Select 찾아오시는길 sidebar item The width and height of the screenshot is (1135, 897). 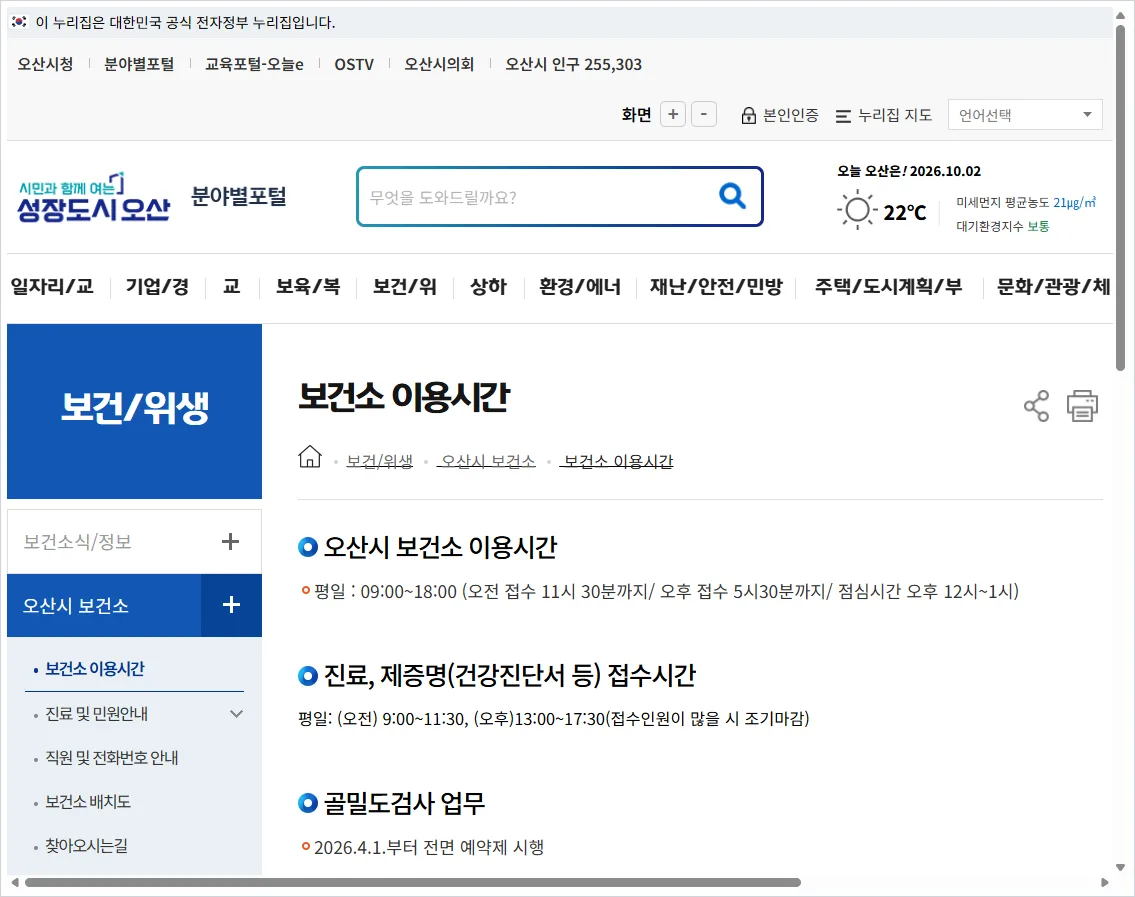(86, 846)
